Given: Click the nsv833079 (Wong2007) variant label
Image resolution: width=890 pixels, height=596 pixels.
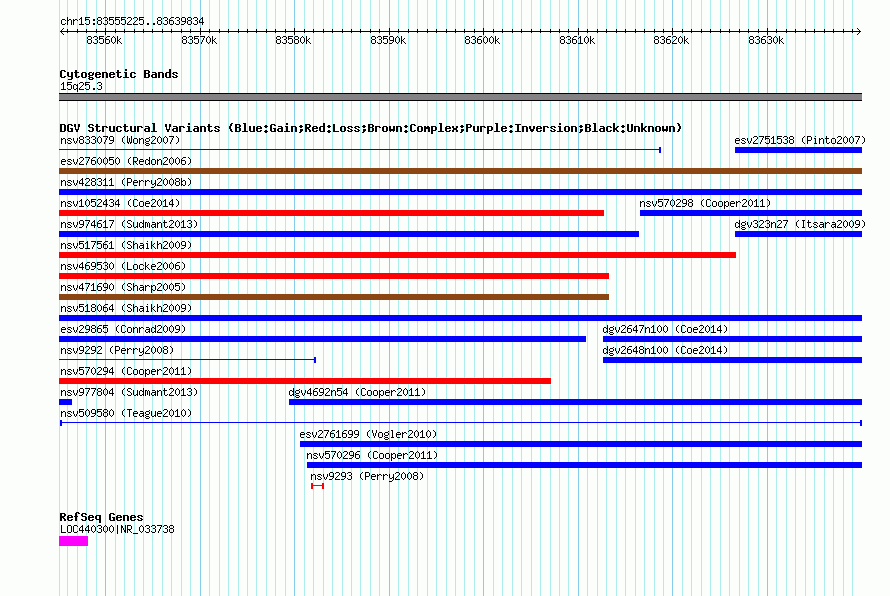Looking at the screenshot, I should click(x=120, y=140).
